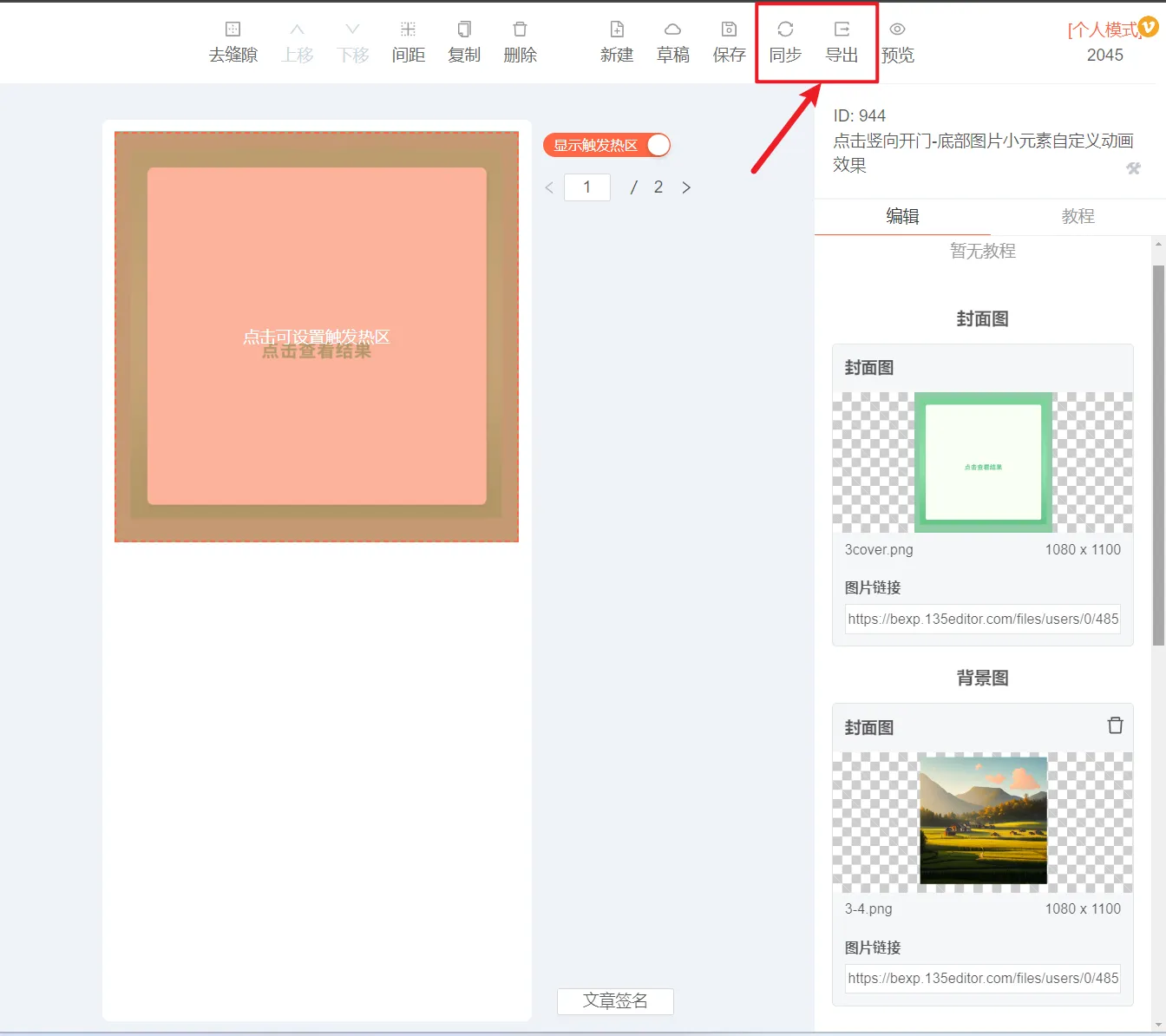Click the ID: 944 text
The image size is (1166, 1036).
pos(859,116)
